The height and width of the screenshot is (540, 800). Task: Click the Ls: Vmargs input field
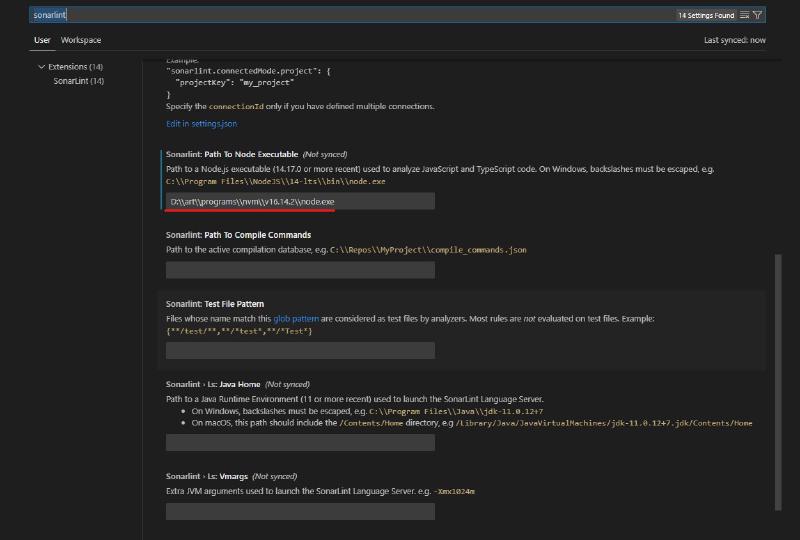(x=300, y=511)
